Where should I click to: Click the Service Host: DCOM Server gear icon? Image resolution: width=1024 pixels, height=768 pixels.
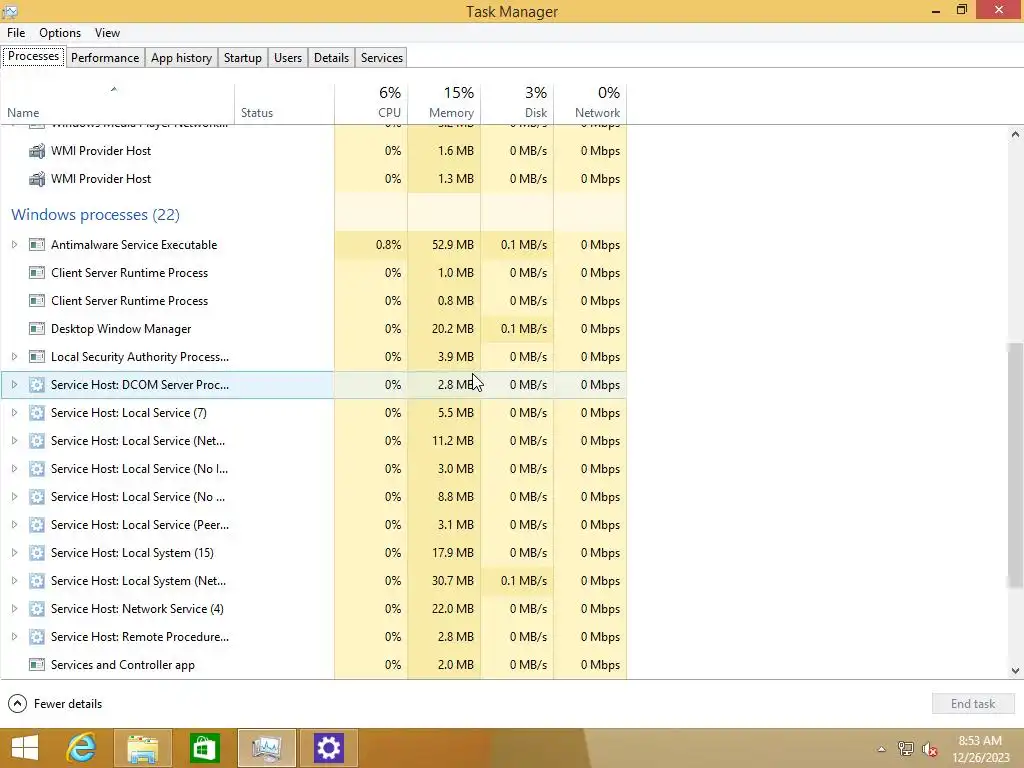[37, 385]
